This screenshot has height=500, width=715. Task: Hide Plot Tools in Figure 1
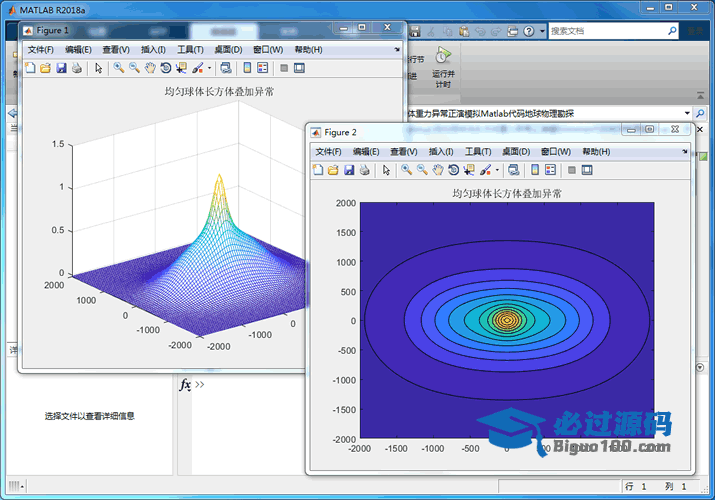284,68
